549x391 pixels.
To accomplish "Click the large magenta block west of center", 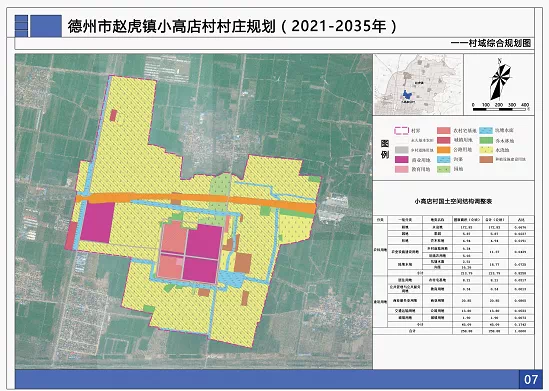I will click(x=97, y=222).
